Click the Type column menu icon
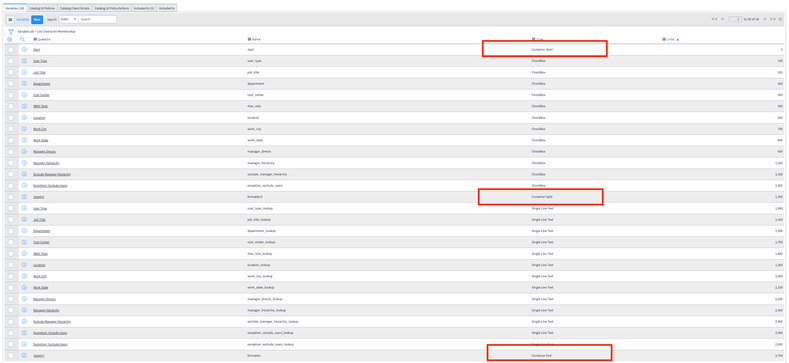Screen dimensions: 789x363 point(533,39)
